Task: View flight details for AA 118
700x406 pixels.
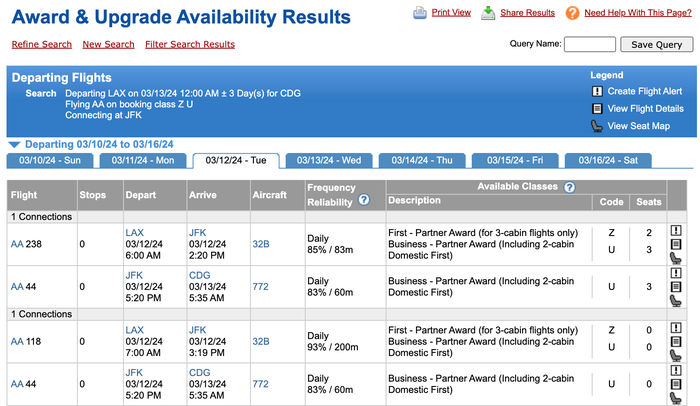Action: tap(676, 342)
